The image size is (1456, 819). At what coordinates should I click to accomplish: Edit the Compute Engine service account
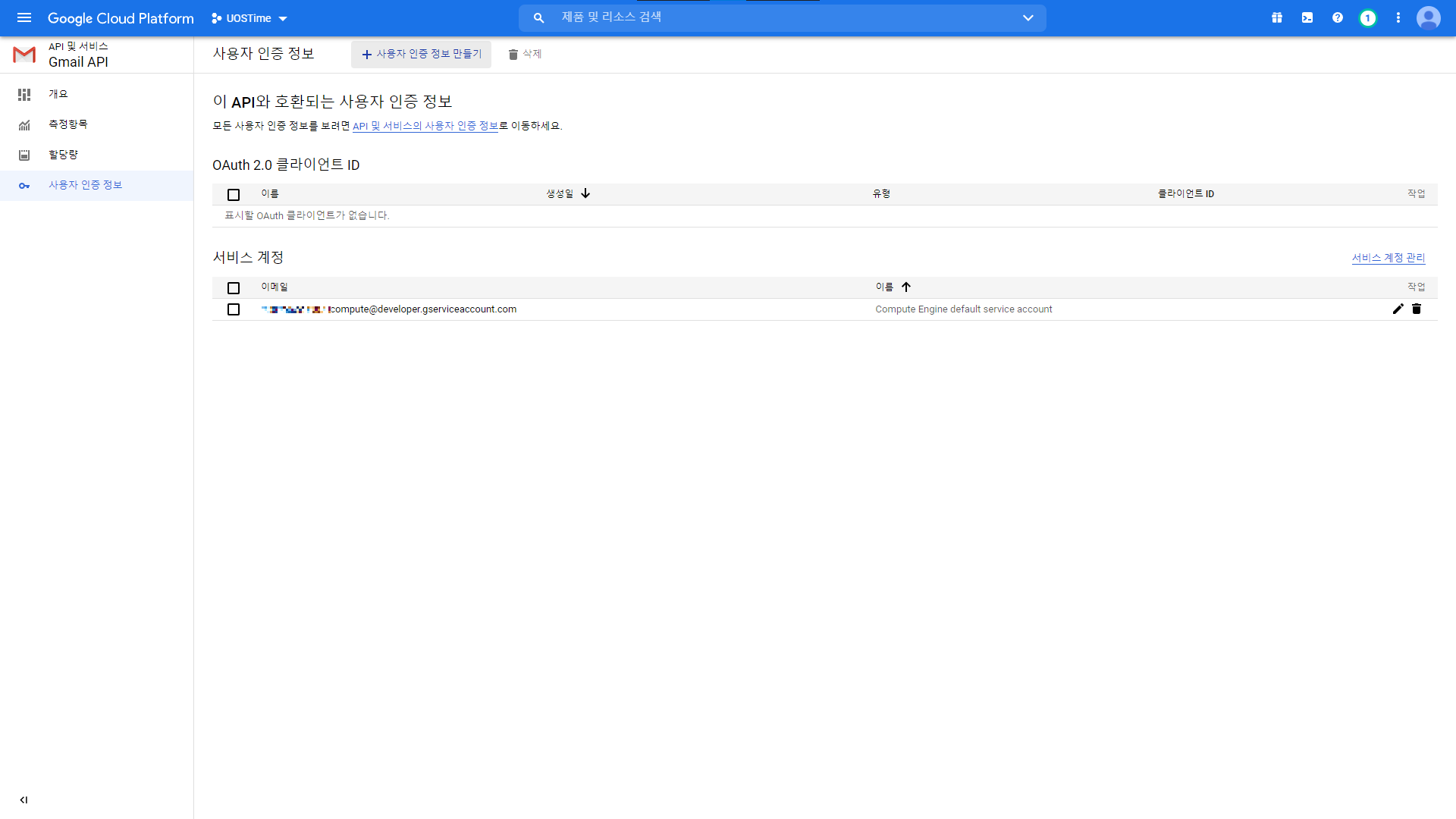coord(1398,309)
